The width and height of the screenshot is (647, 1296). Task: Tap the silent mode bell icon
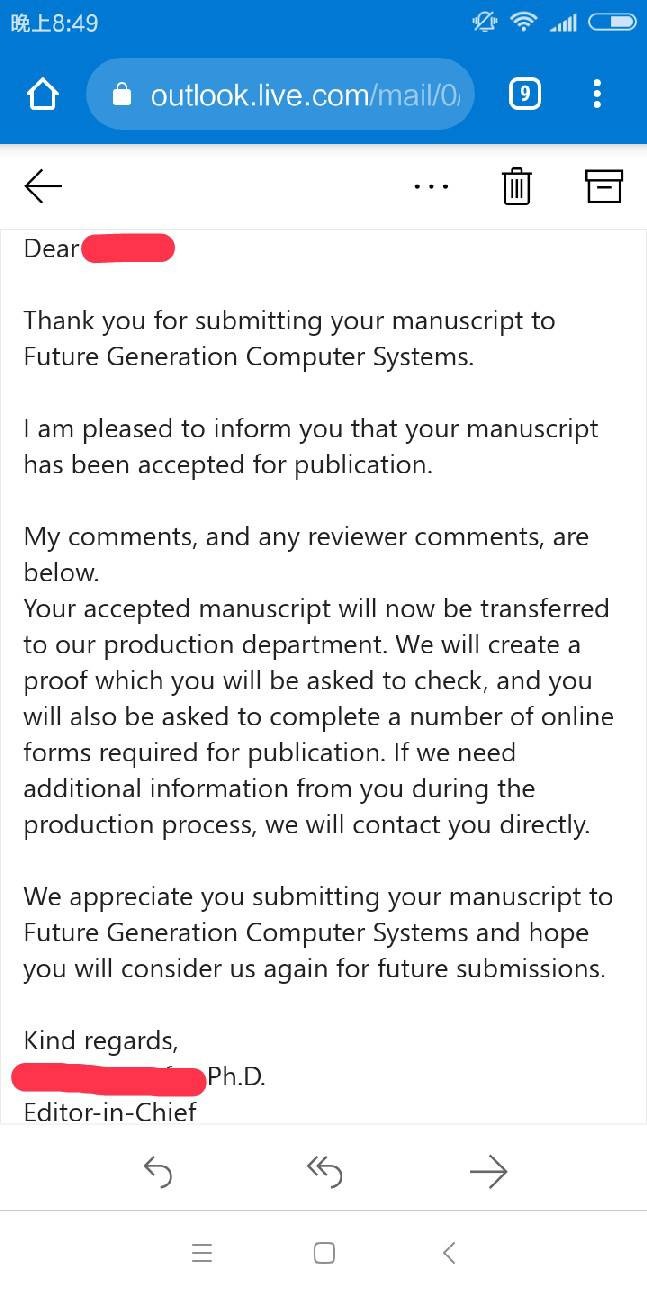(x=485, y=21)
